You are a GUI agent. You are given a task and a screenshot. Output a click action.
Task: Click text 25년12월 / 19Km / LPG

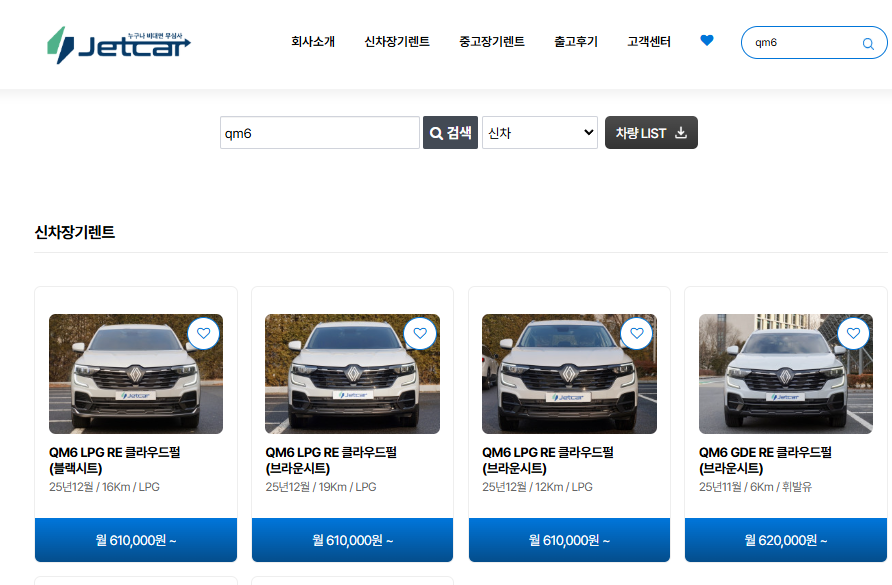click(321, 487)
